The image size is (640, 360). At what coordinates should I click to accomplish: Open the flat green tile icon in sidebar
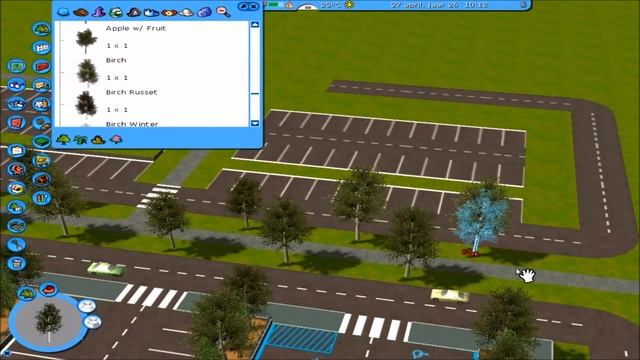[x=41, y=141]
